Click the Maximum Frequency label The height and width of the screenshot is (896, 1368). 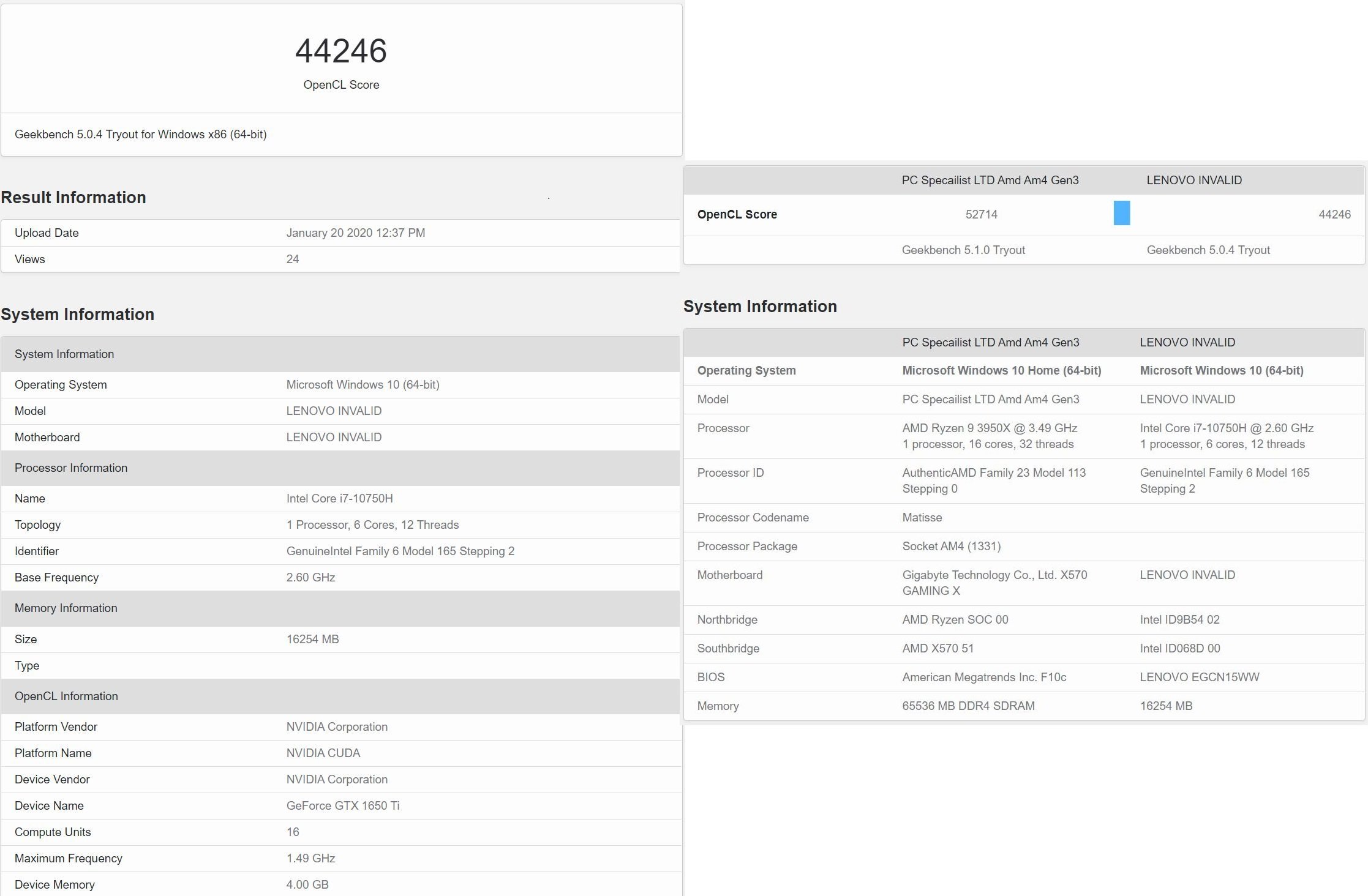tap(69, 859)
